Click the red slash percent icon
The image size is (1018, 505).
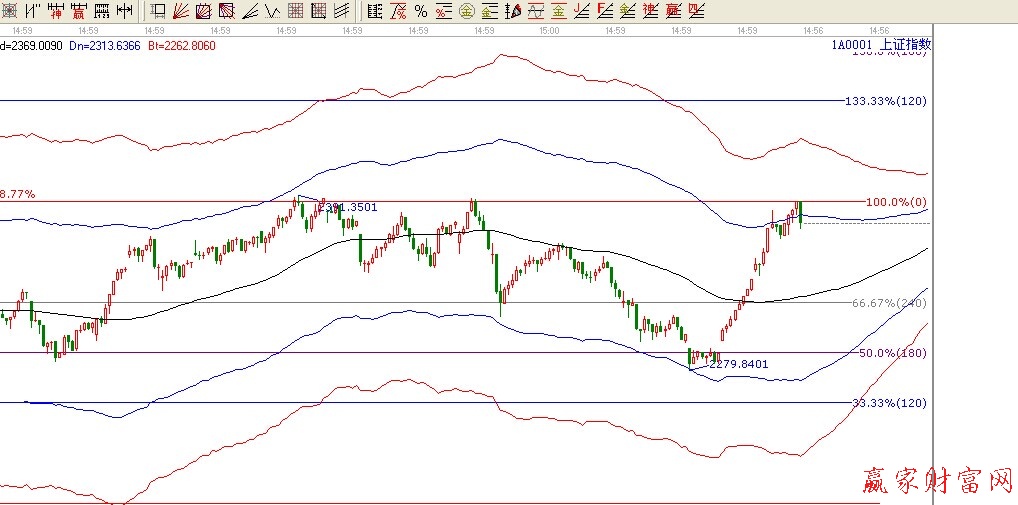(x=398, y=11)
